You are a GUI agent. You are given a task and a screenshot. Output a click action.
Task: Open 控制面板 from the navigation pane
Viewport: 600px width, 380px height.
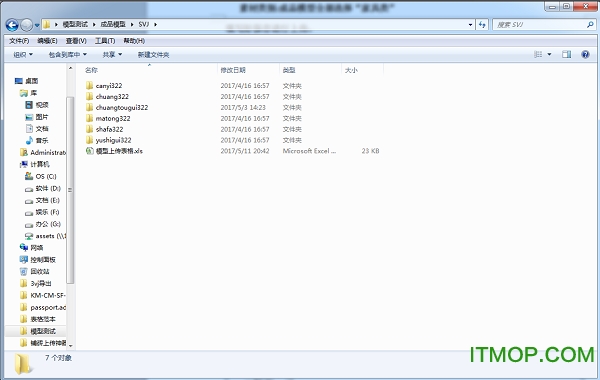pos(43,259)
